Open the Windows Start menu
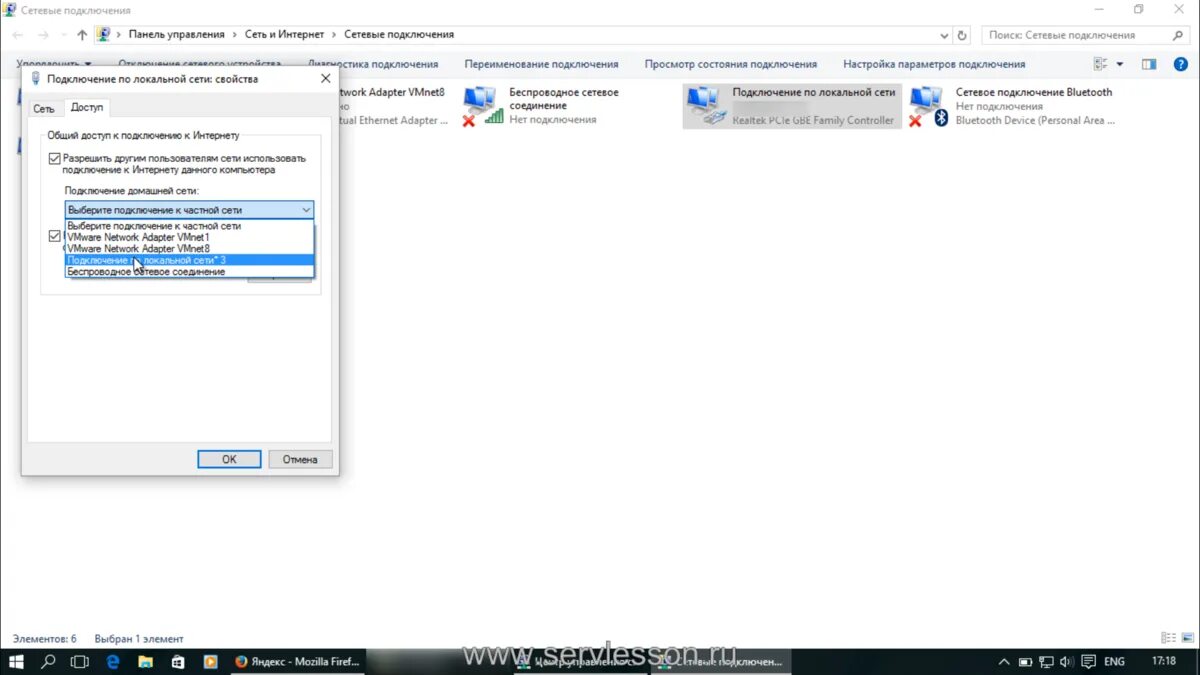 tap(16, 661)
